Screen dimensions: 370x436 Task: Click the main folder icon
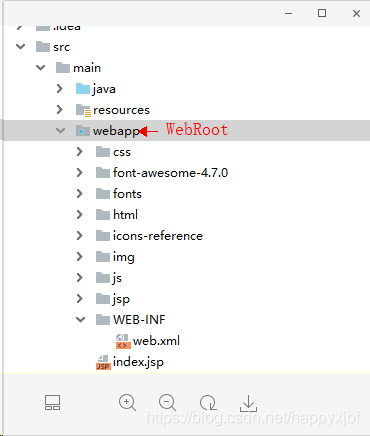(x=63, y=67)
